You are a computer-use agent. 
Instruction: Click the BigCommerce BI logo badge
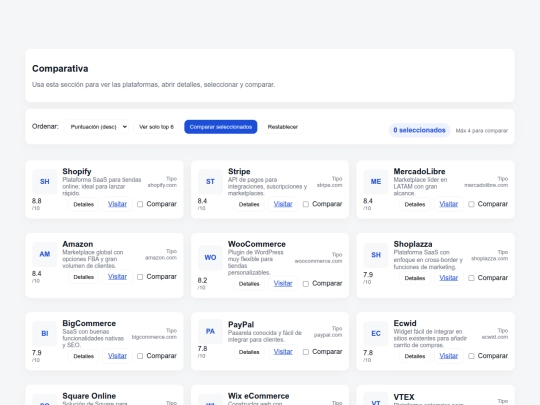click(x=44, y=333)
